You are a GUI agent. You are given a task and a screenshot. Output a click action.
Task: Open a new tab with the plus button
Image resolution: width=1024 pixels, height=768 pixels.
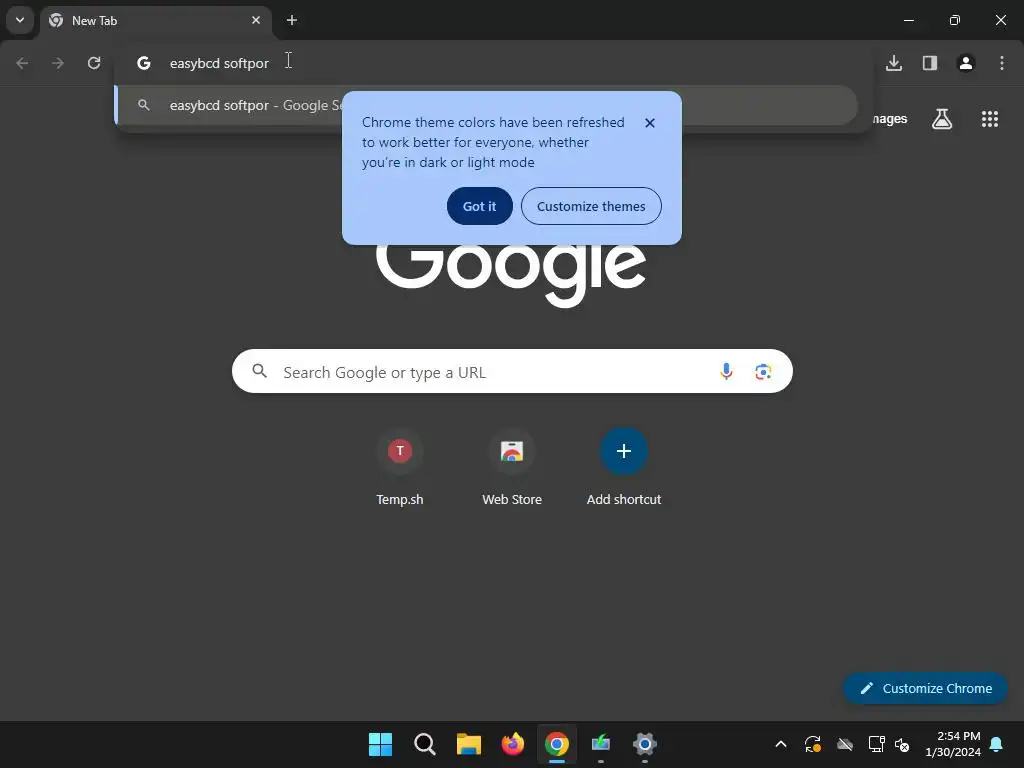coord(292,20)
